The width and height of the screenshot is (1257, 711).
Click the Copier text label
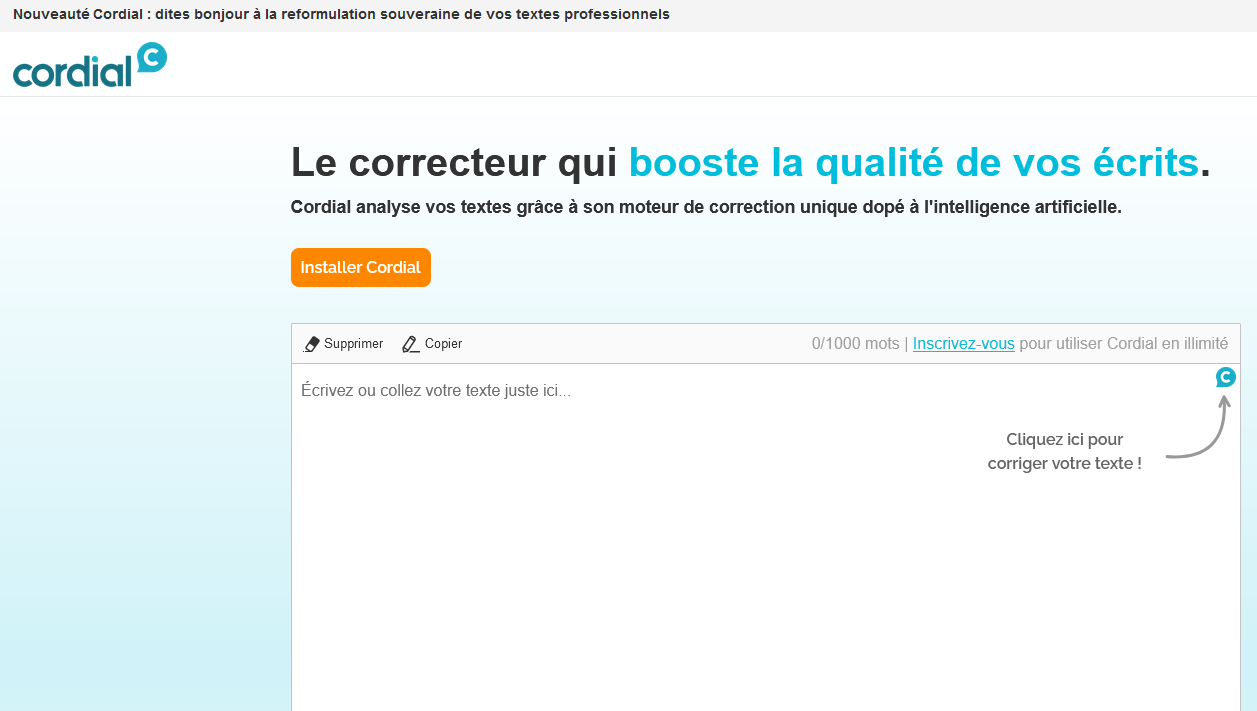443,343
